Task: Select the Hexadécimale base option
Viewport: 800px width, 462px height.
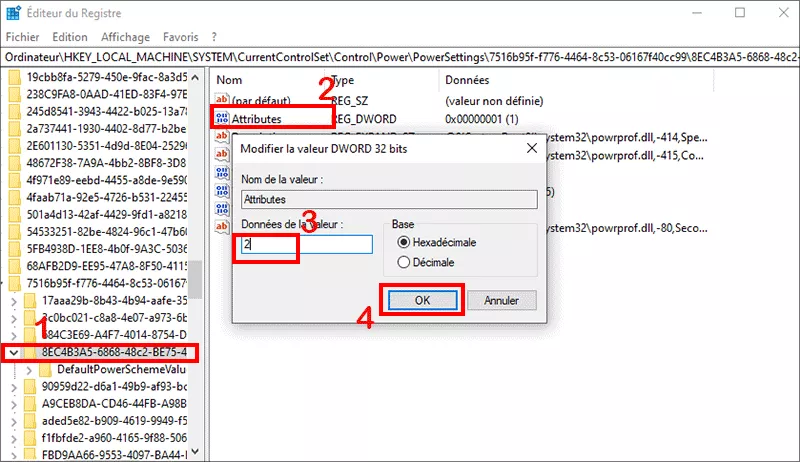Action: [405, 242]
